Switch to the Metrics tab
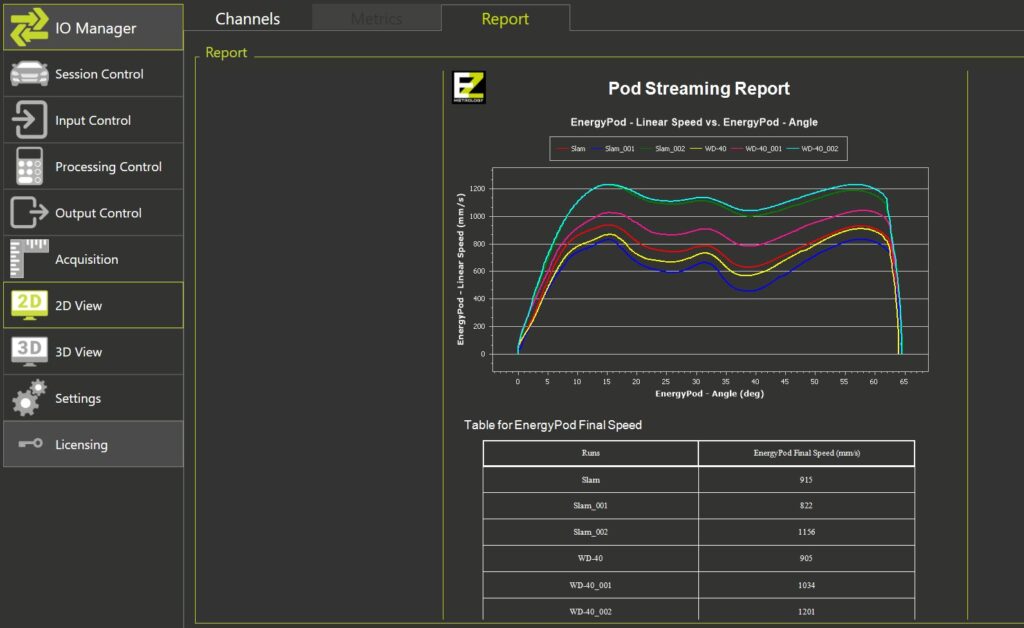 pyautogui.click(x=376, y=19)
